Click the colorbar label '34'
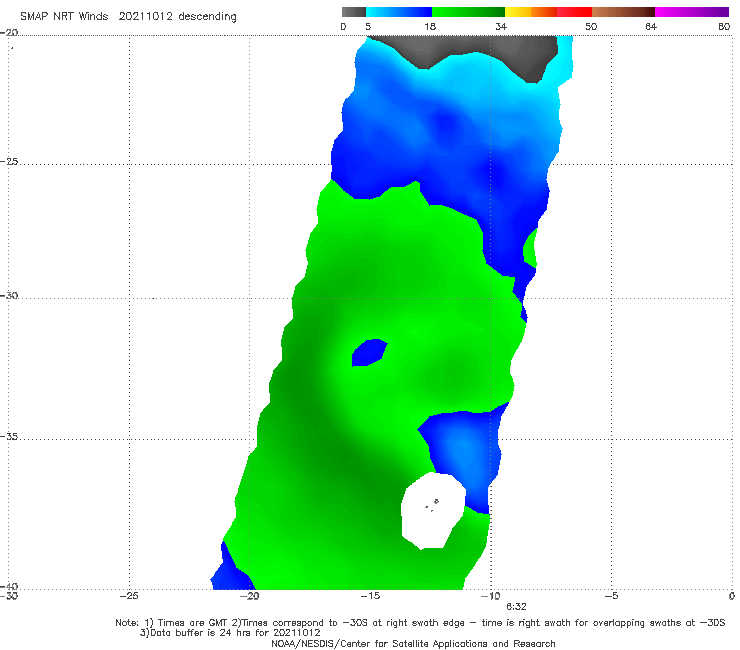 (x=501, y=26)
